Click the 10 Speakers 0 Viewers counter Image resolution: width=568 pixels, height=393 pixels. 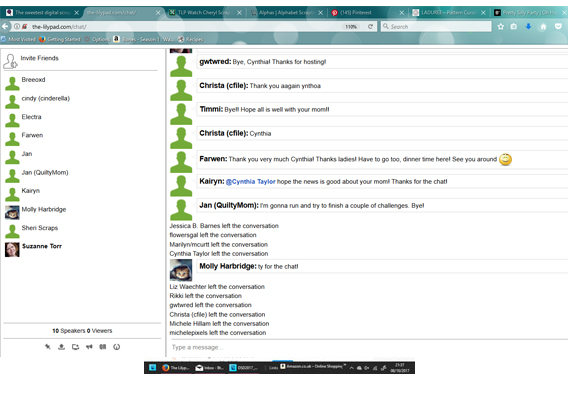coord(82,331)
